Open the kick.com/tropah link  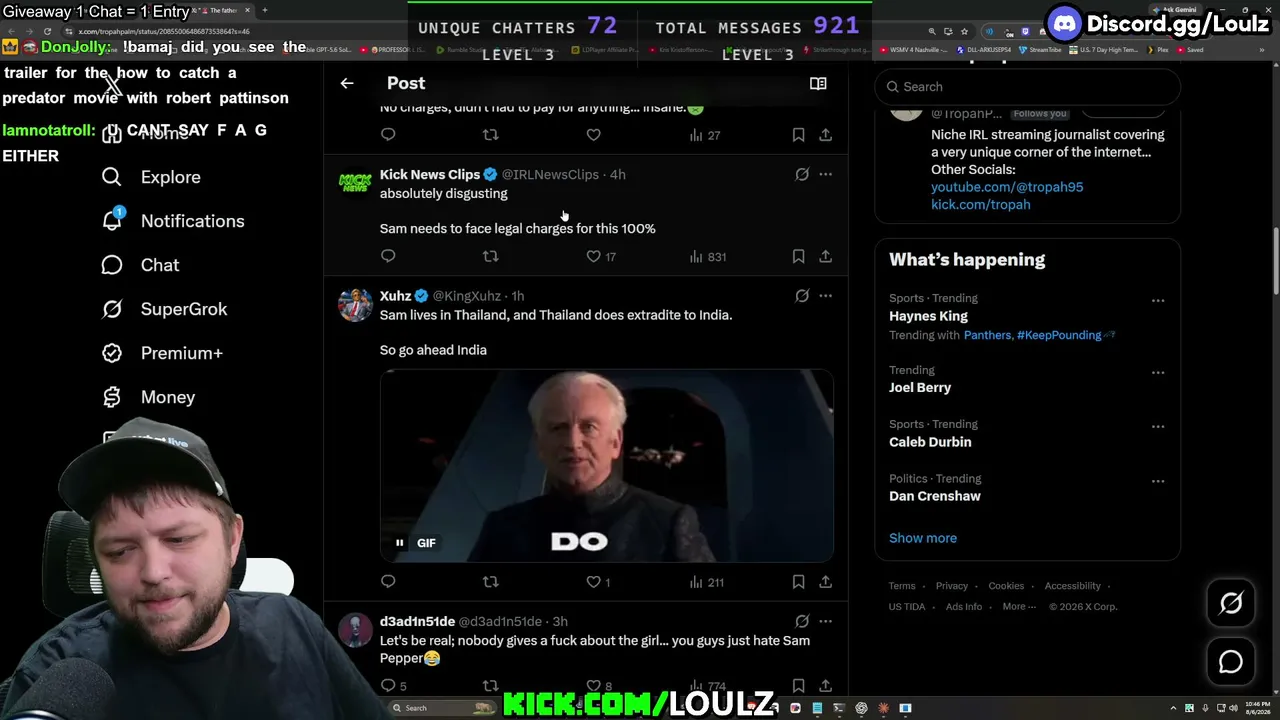coord(981,204)
